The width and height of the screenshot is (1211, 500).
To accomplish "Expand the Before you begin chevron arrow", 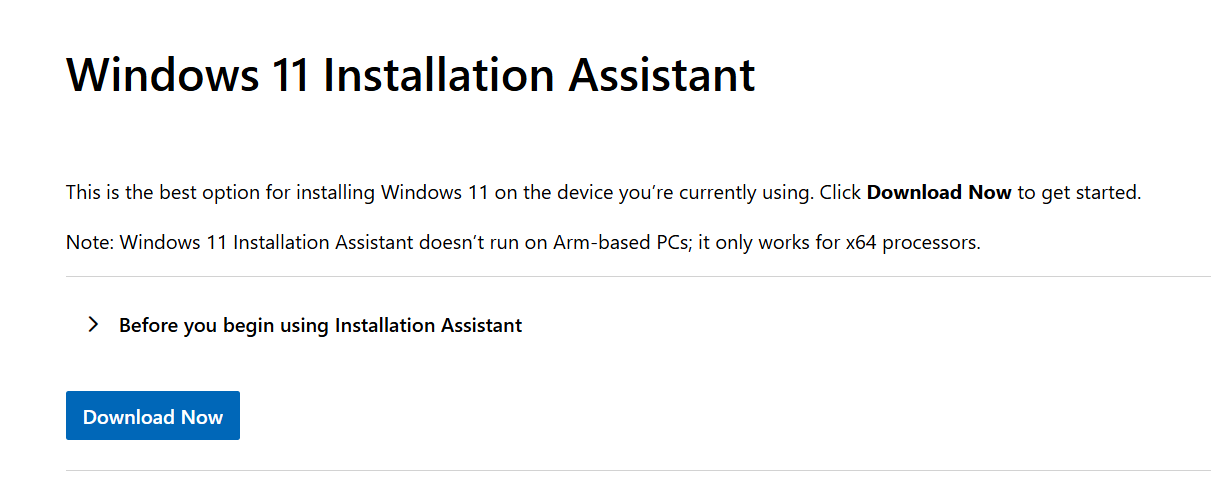I will [x=93, y=324].
